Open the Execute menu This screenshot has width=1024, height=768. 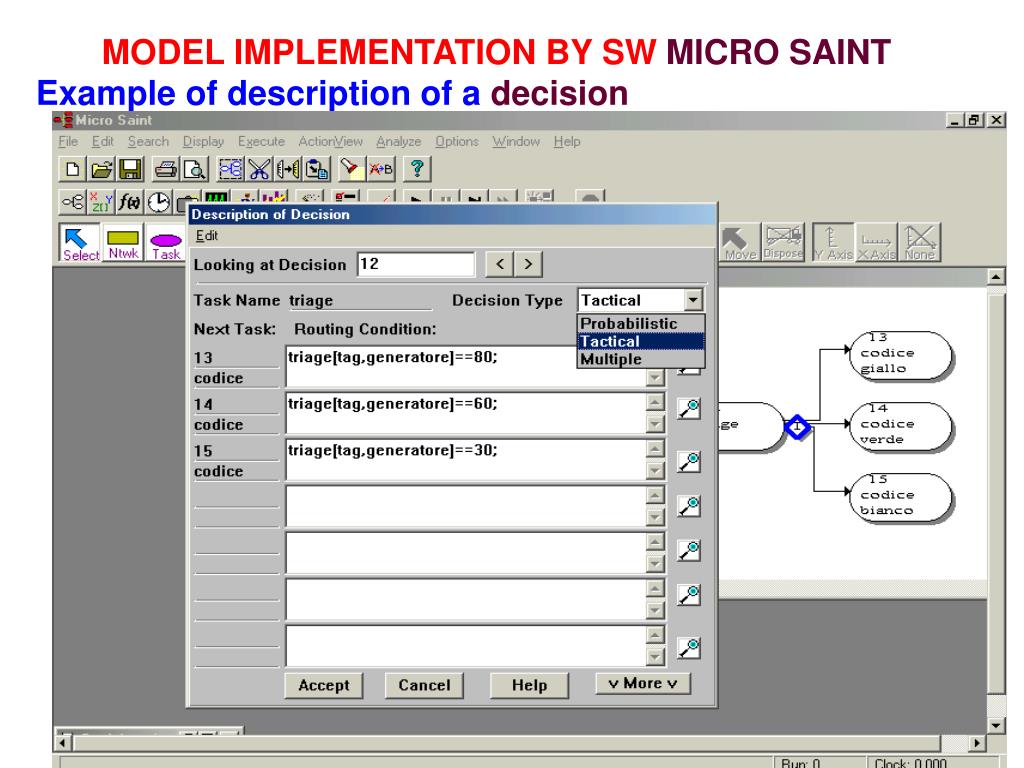point(261,142)
